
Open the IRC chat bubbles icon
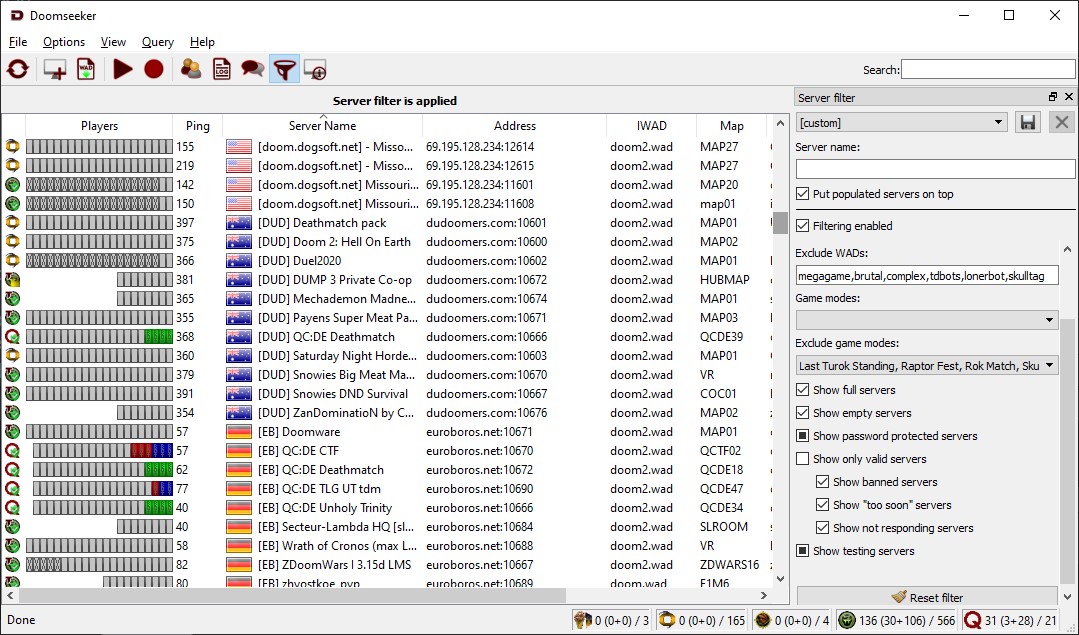coord(253,69)
